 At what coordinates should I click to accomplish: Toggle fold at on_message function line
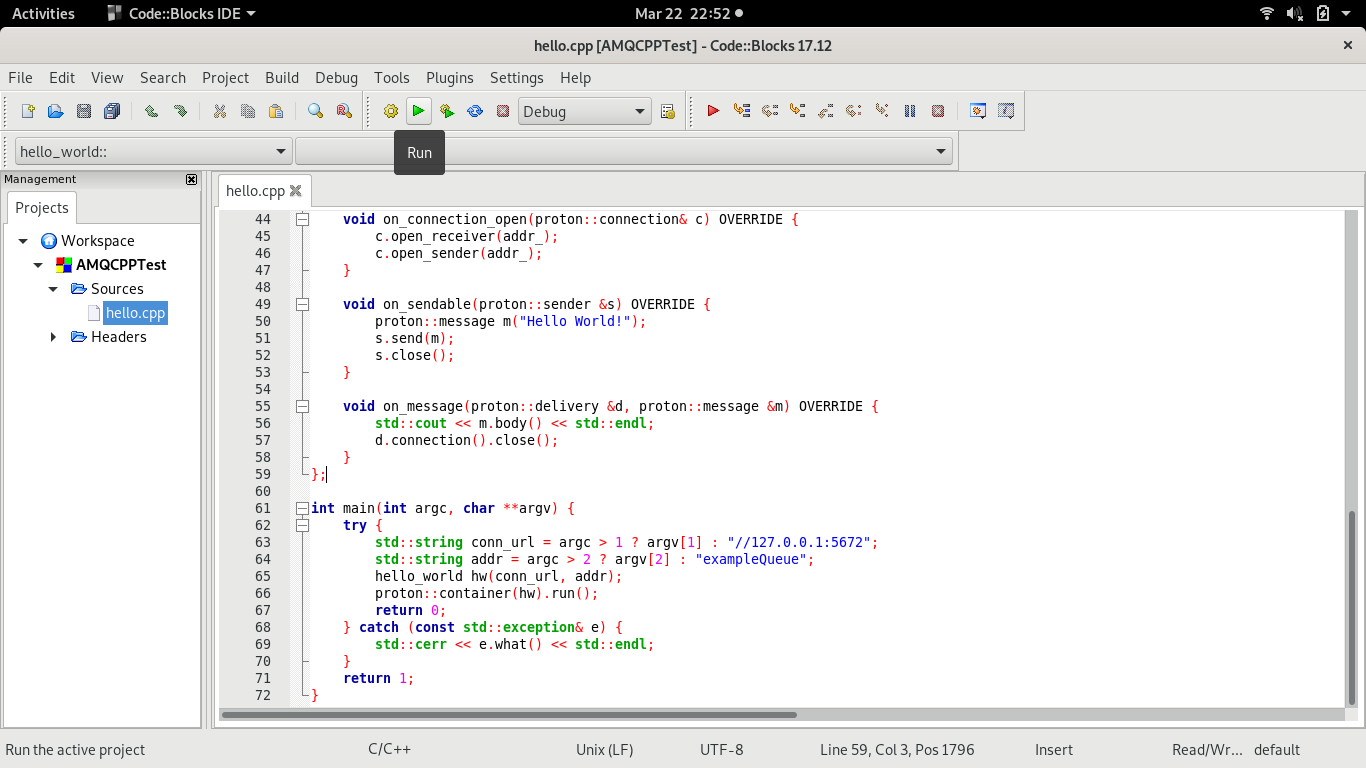coord(302,406)
